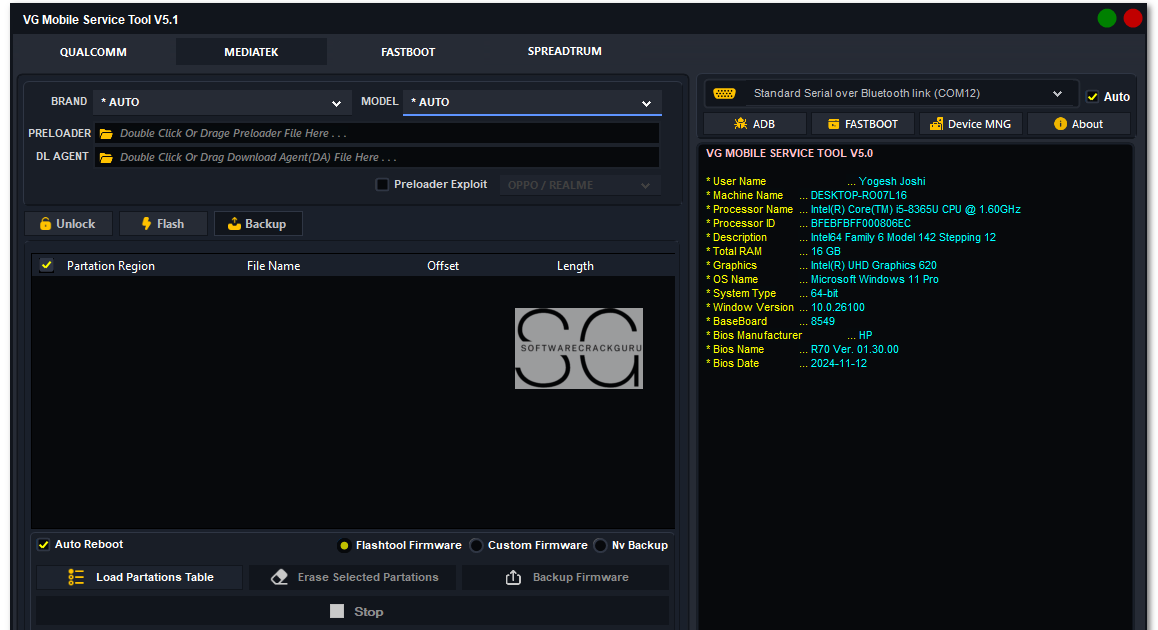Choose the Custom Firmware radio option
1158x630 pixels.
(x=476, y=546)
